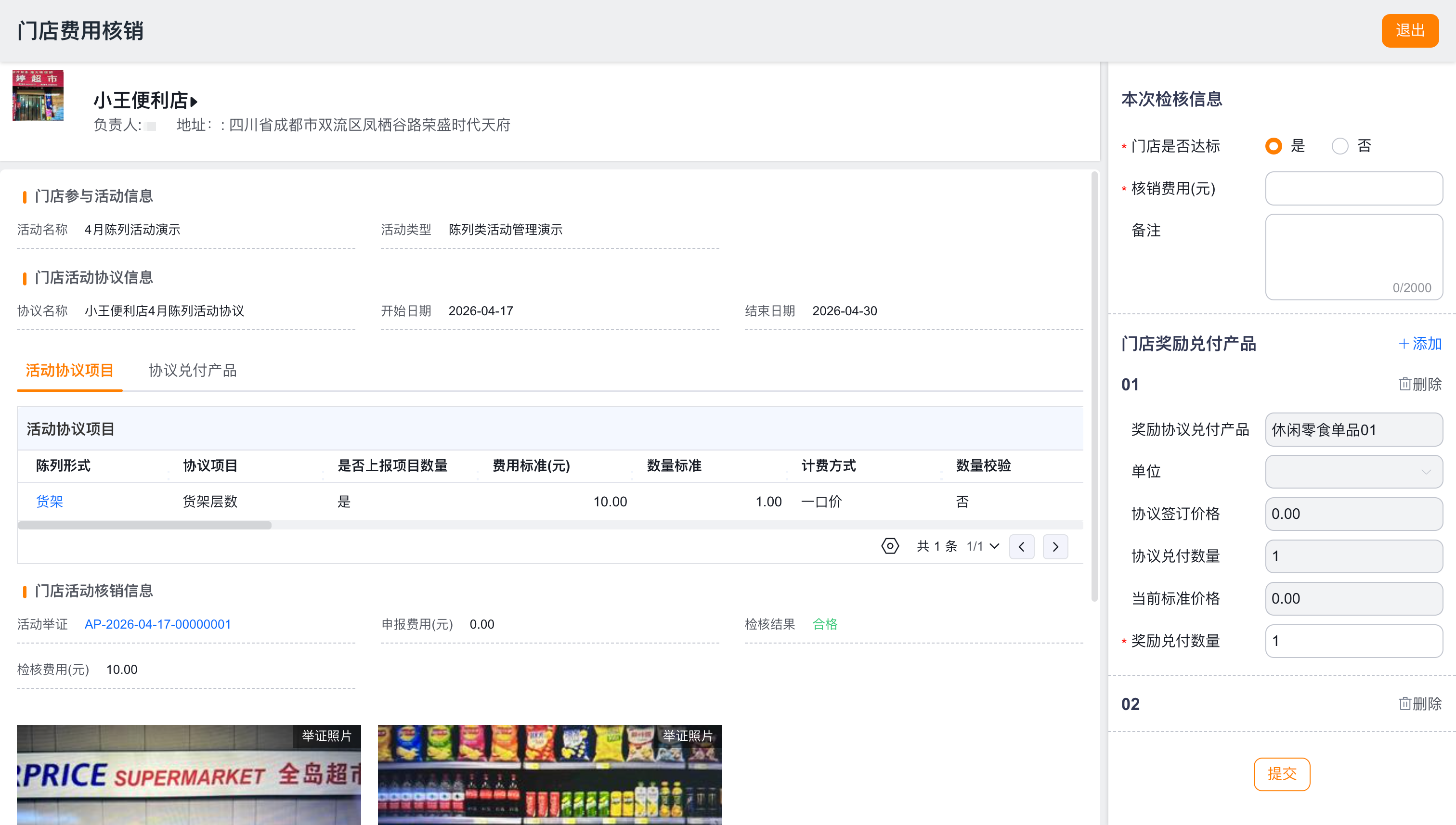Click the 是否上报项目数量 column header
Viewport: 1456px width, 825px height.
tap(392, 466)
